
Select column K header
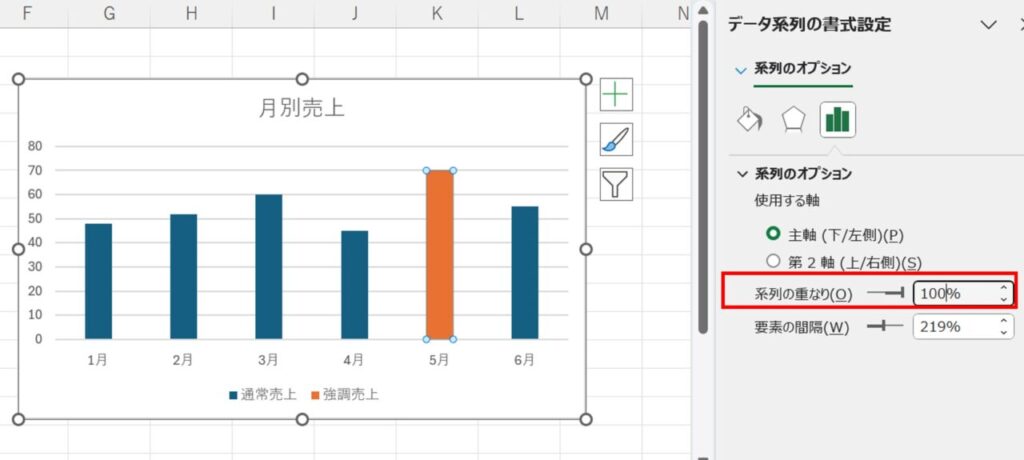tap(437, 13)
